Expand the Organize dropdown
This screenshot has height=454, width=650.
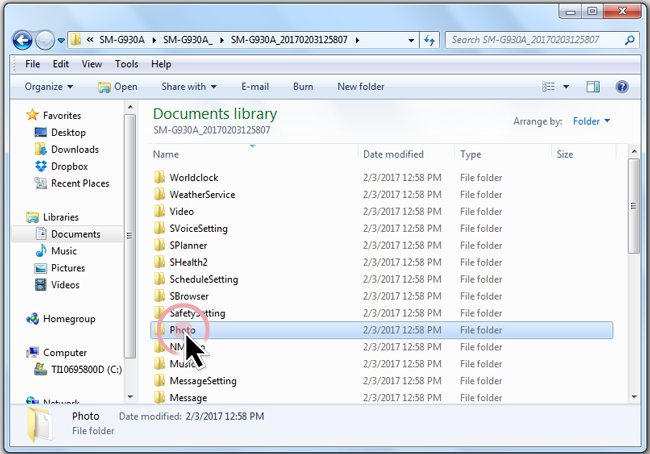coord(49,87)
